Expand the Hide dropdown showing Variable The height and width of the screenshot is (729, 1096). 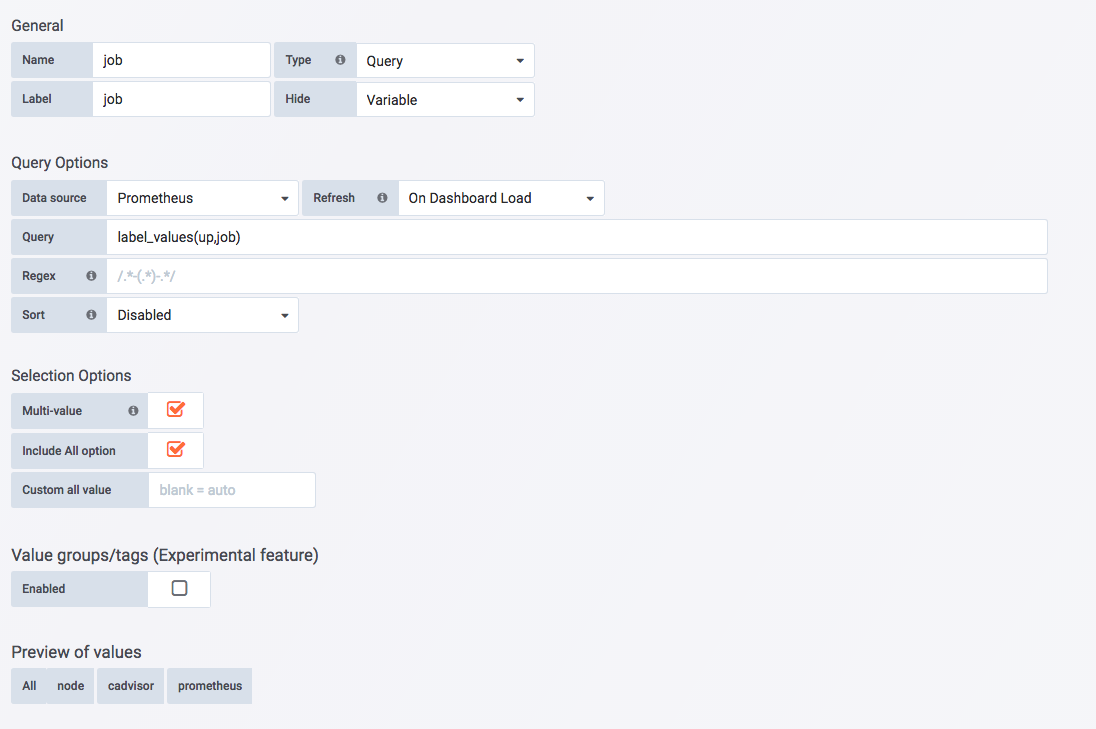tap(445, 100)
